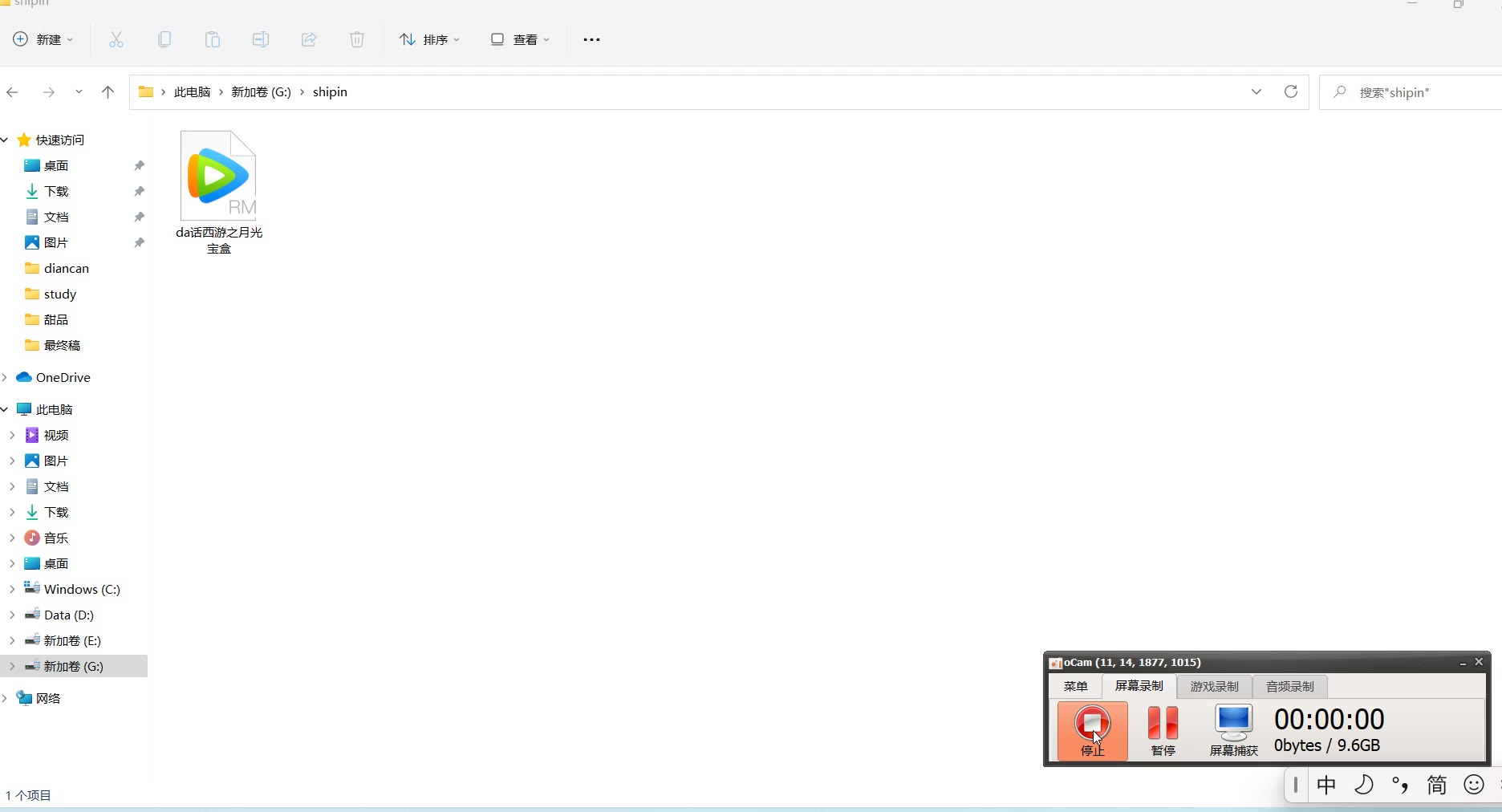Screen dimensions: 1502x812
Task: Open the 最终稿 folder in sidebar
Action: coord(63,345)
